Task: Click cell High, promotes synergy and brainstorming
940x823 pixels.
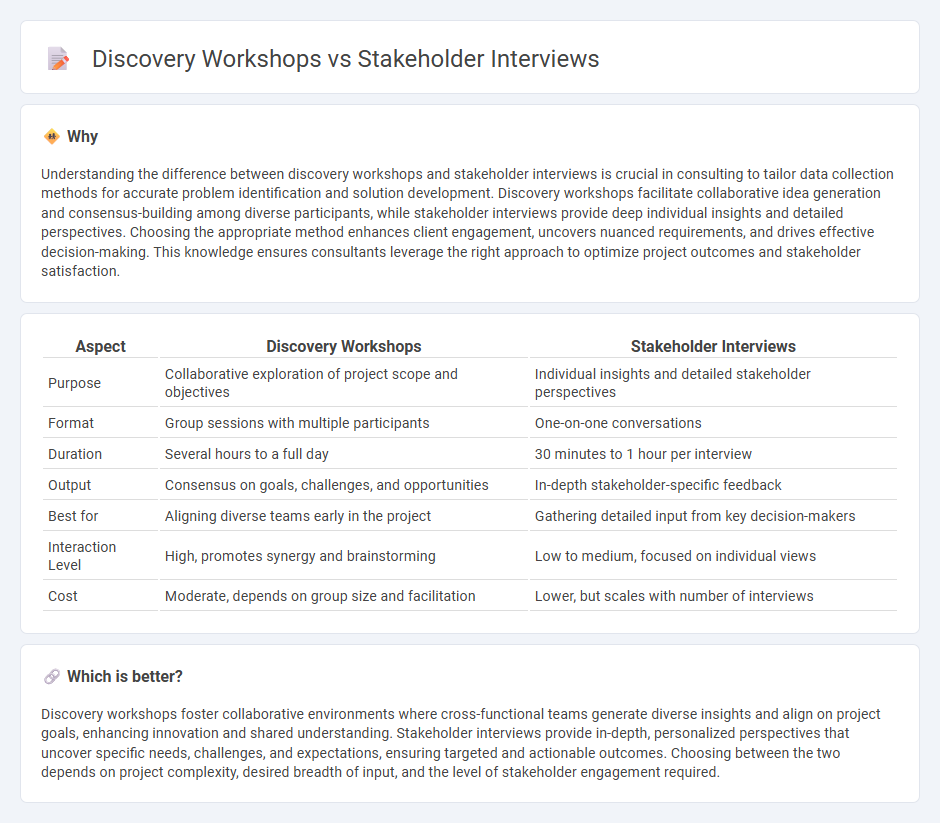Action: tap(344, 556)
